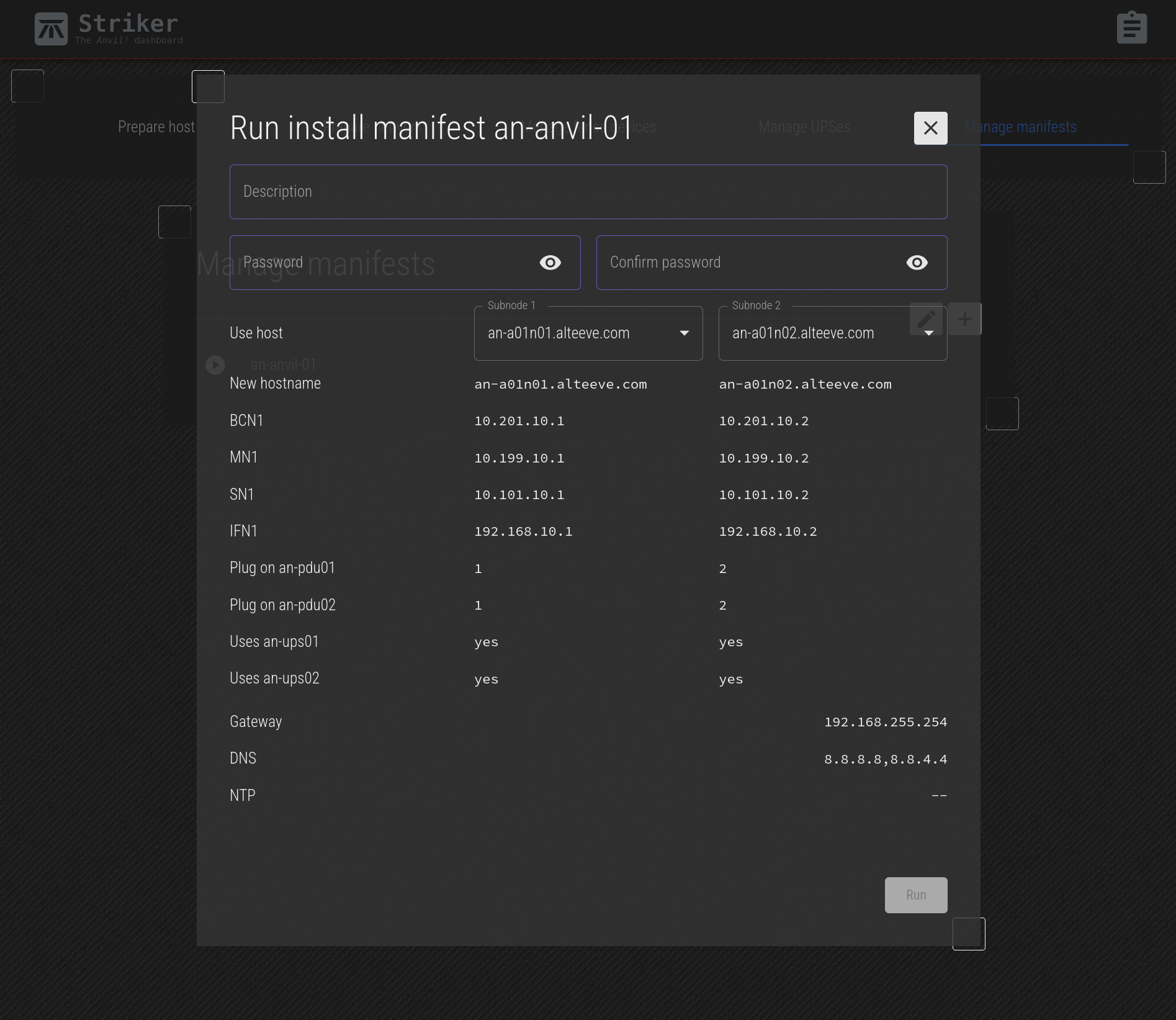Click the DNS value 8.8.8.8,8.8.4.4
The height and width of the screenshot is (1020, 1176).
886,760
